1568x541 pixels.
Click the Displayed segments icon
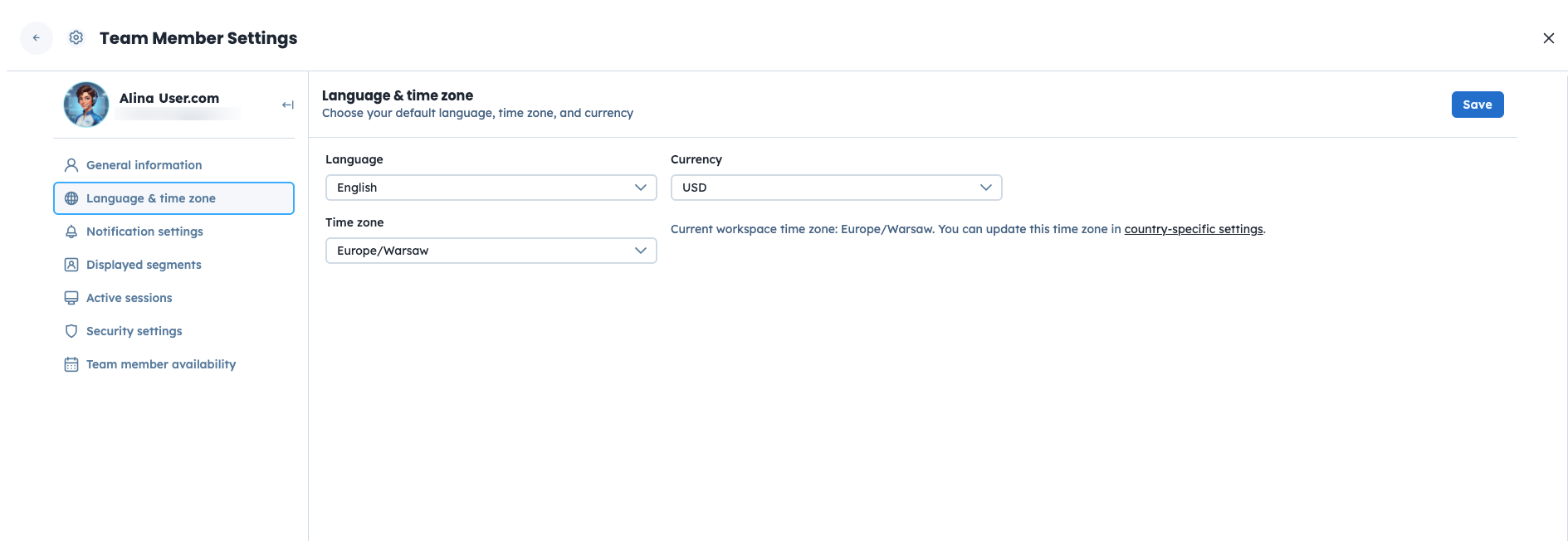71,265
